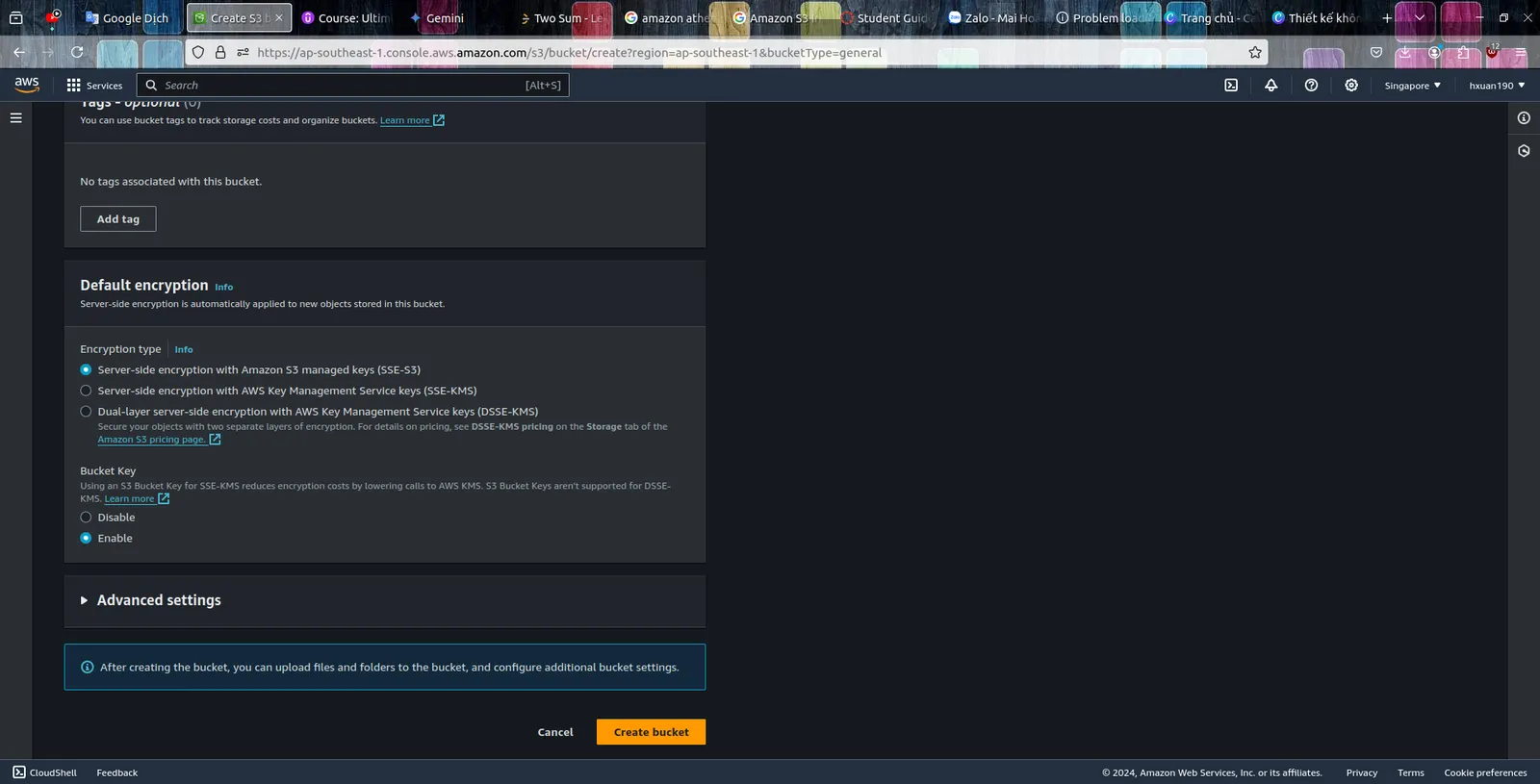Viewport: 1540px width, 784px height.
Task: Reload the current page
Action: tap(77, 52)
